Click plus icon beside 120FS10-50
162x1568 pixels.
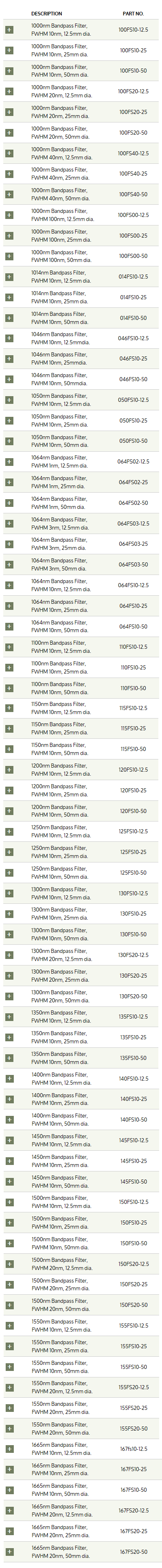pyautogui.click(x=9, y=811)
